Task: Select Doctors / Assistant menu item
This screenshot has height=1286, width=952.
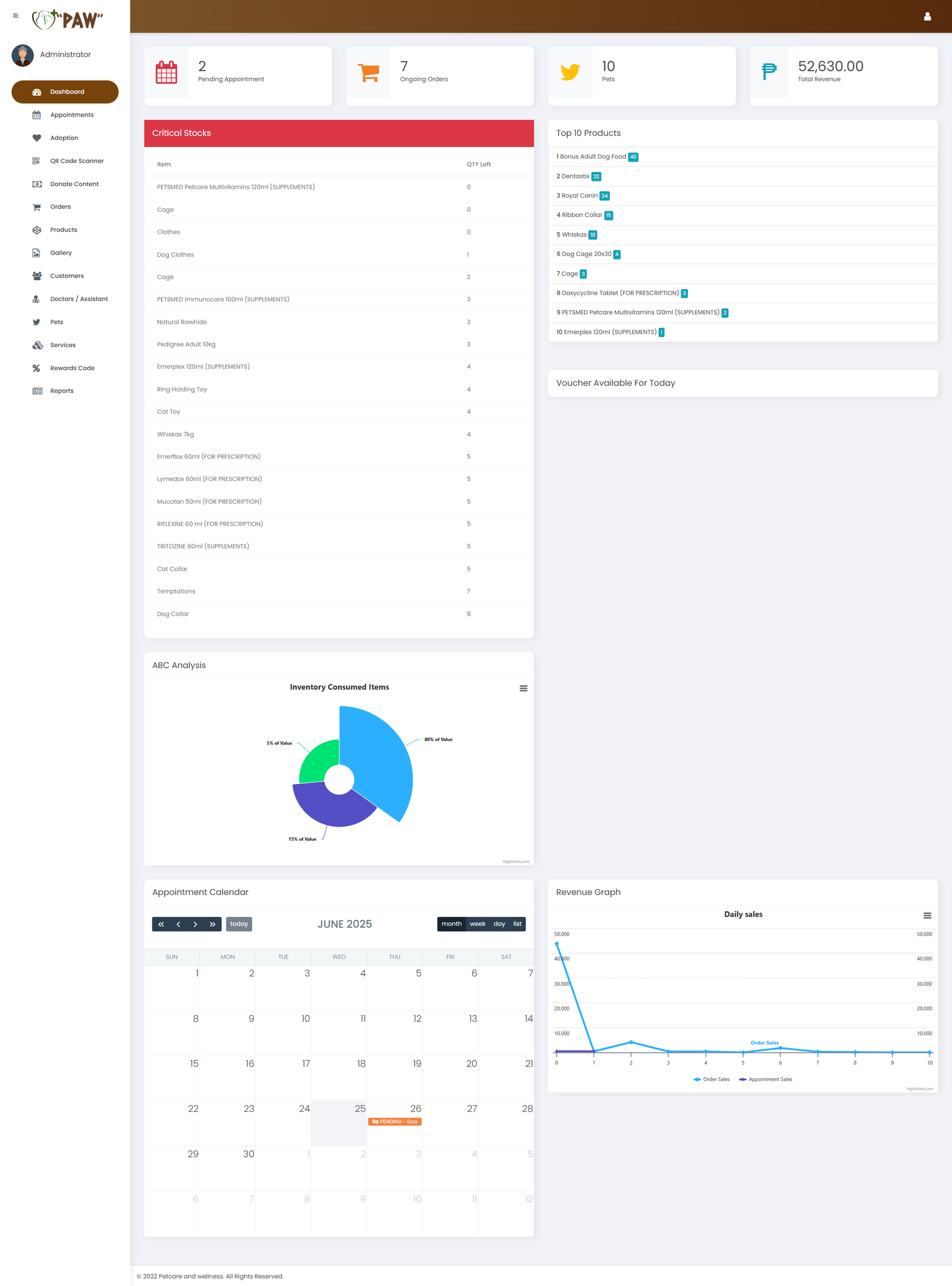Action: pos(79,299)
